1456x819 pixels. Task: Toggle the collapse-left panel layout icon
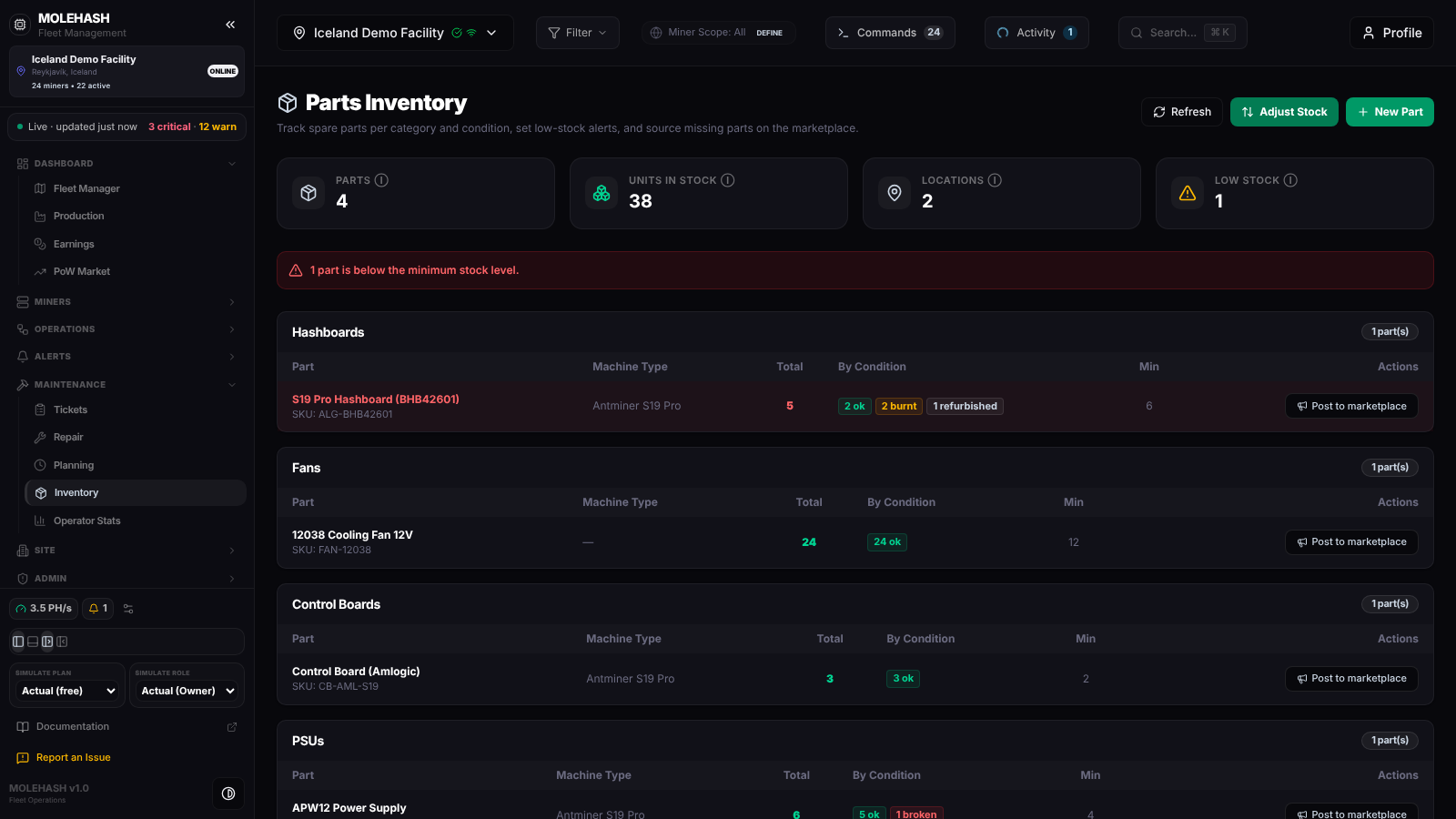(x=62, y=642)
